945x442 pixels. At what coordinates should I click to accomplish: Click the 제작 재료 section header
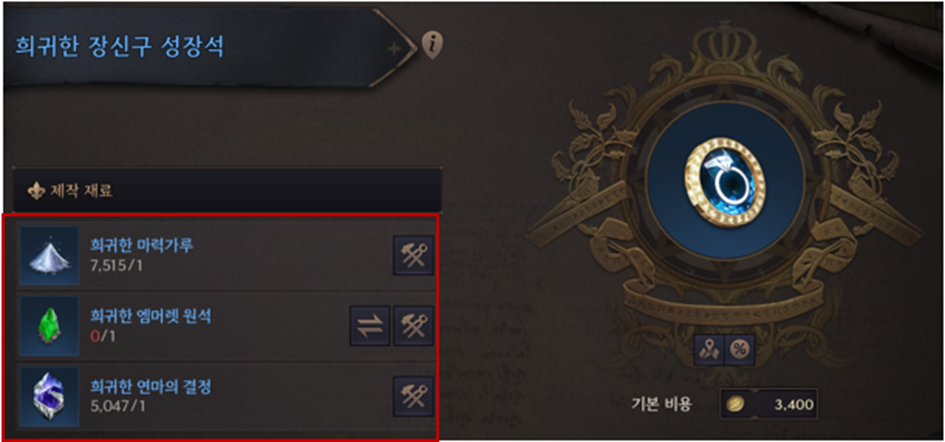[227, 191]
